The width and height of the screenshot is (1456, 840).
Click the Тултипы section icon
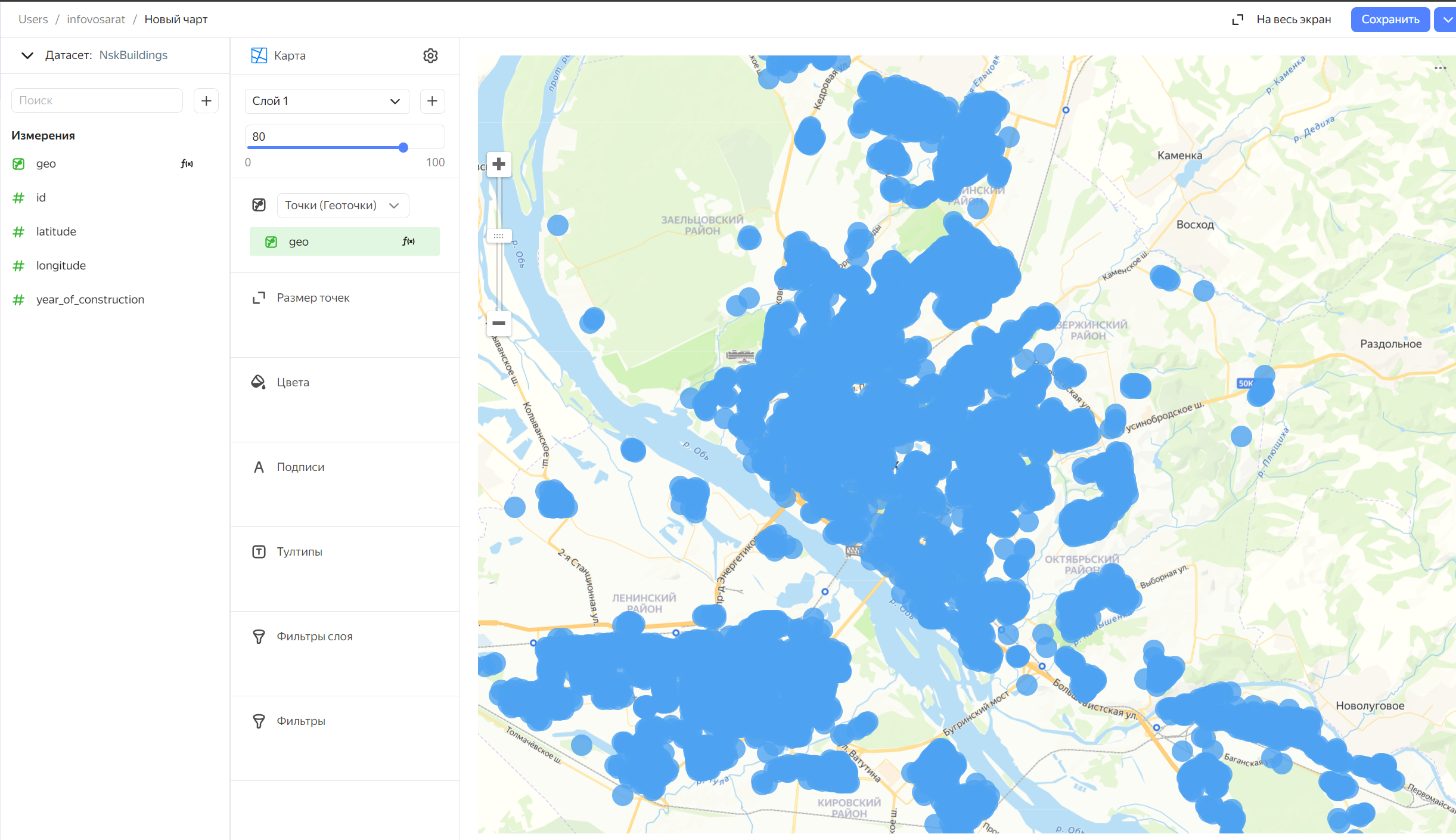259,551
